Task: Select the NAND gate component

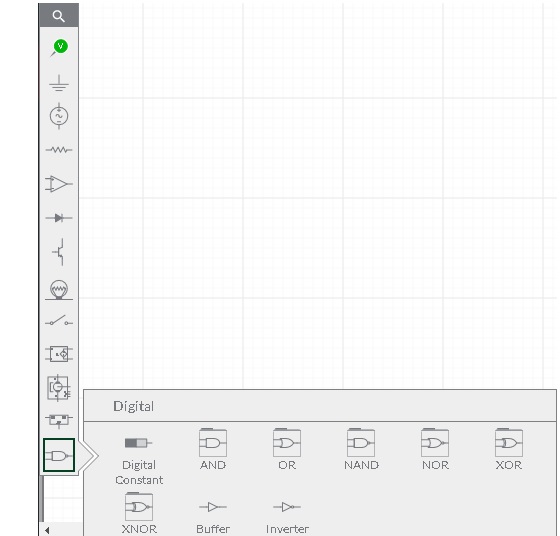Action: tap(361, 450)
